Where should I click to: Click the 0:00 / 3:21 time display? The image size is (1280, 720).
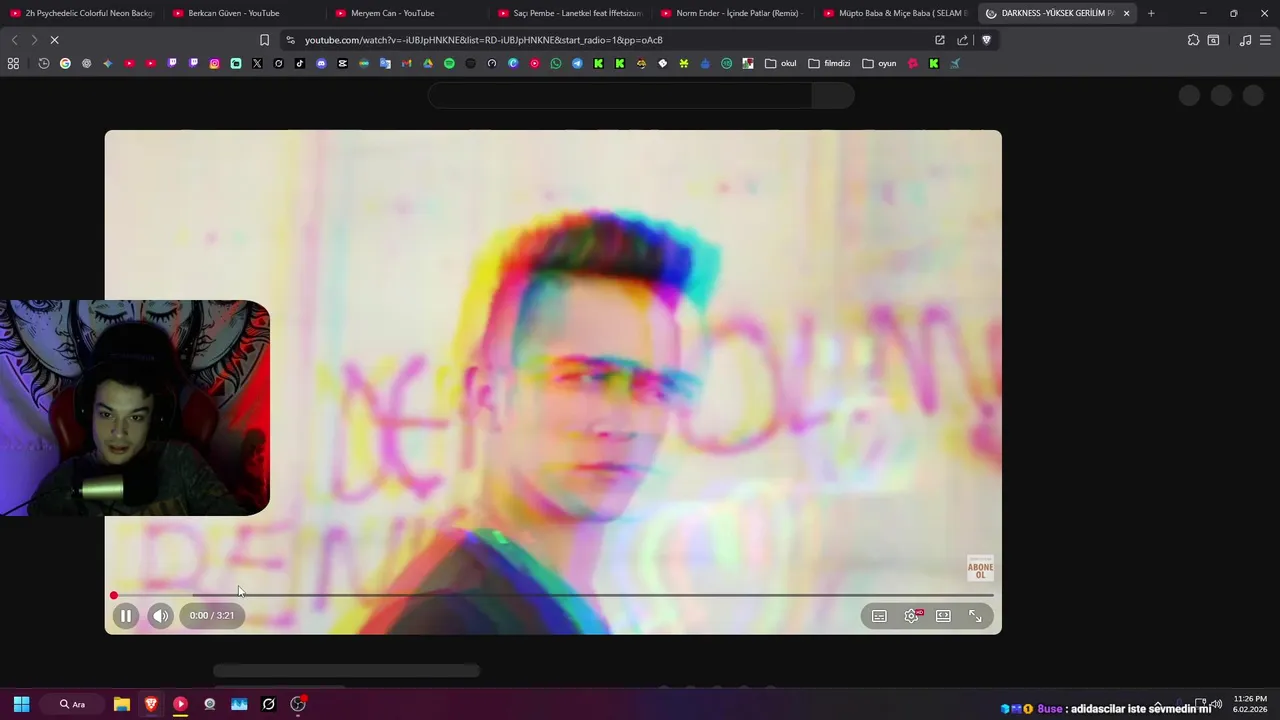[x=212, y=616]
